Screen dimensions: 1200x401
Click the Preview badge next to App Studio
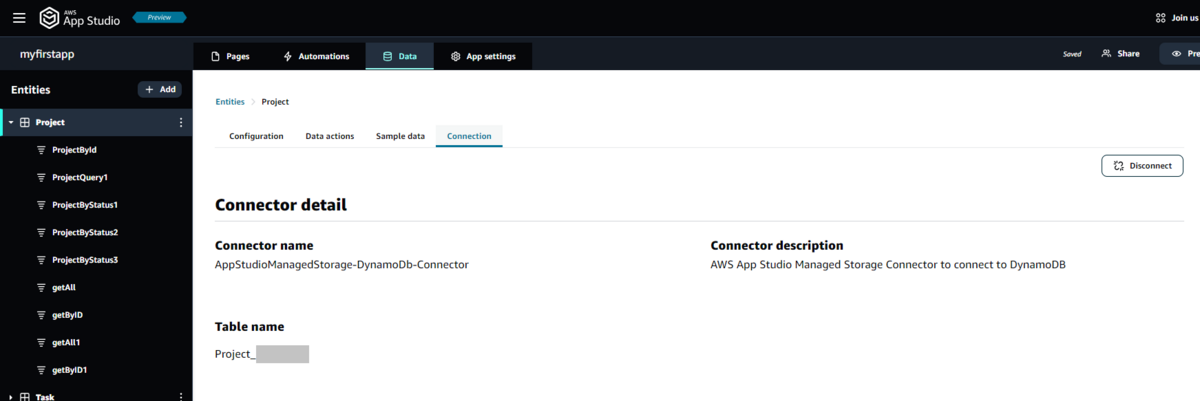pos(158,18)
